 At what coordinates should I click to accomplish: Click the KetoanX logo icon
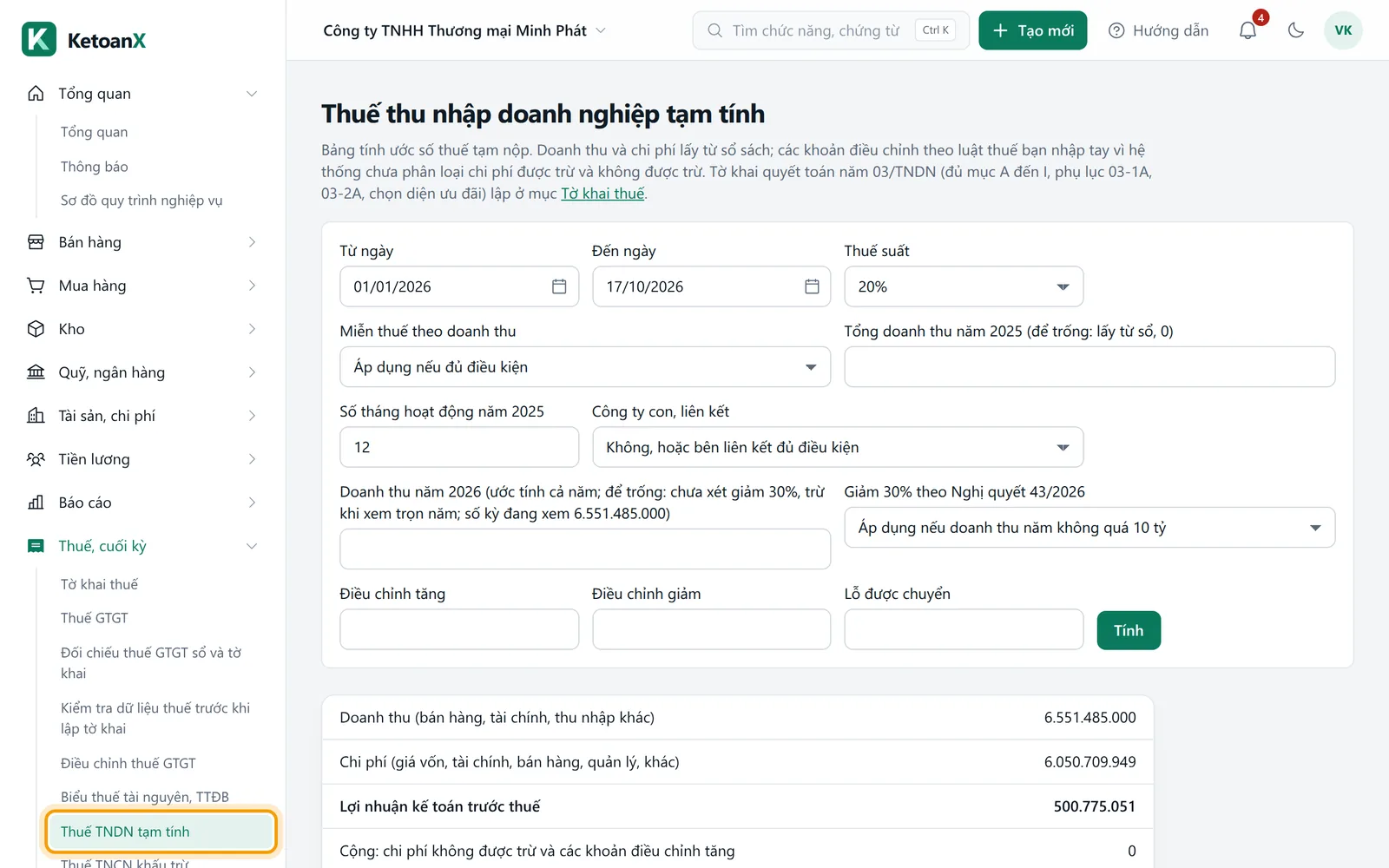click(39, 39)
